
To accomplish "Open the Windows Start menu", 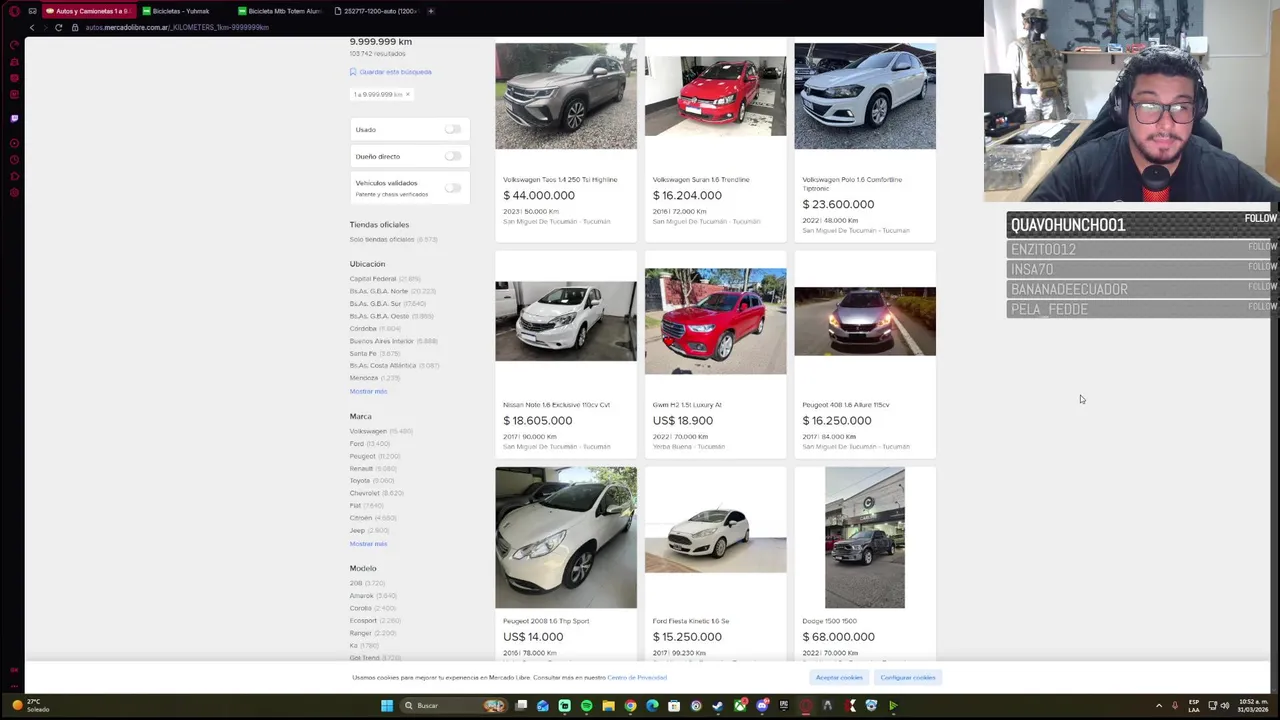I will [387, 706].
